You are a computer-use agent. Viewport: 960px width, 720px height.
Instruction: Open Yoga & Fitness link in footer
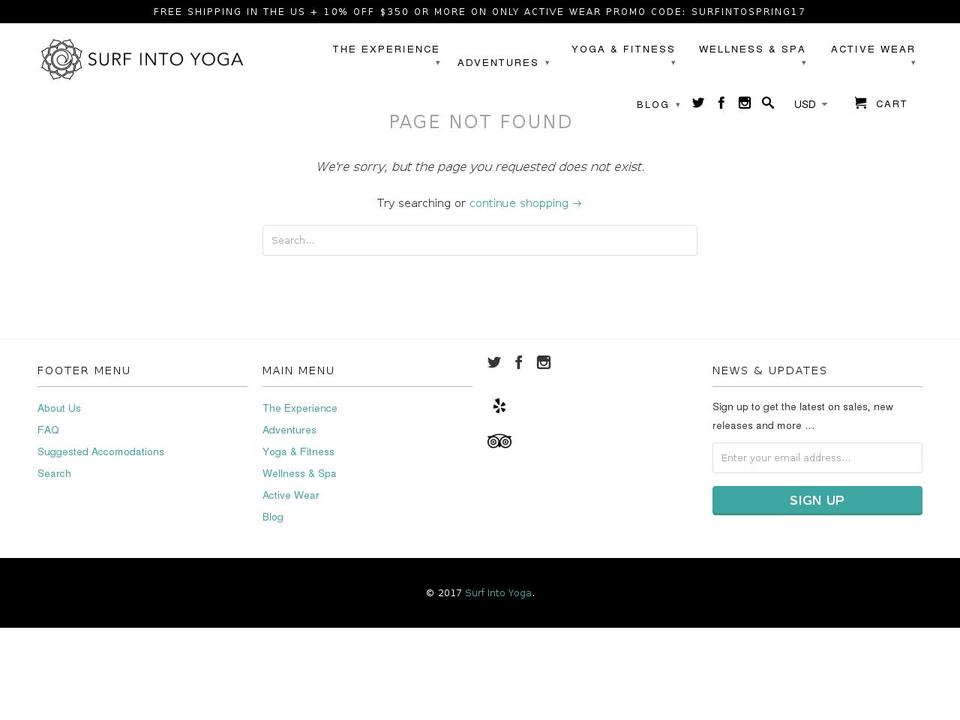pyautogui.click(x=298, y=452)
